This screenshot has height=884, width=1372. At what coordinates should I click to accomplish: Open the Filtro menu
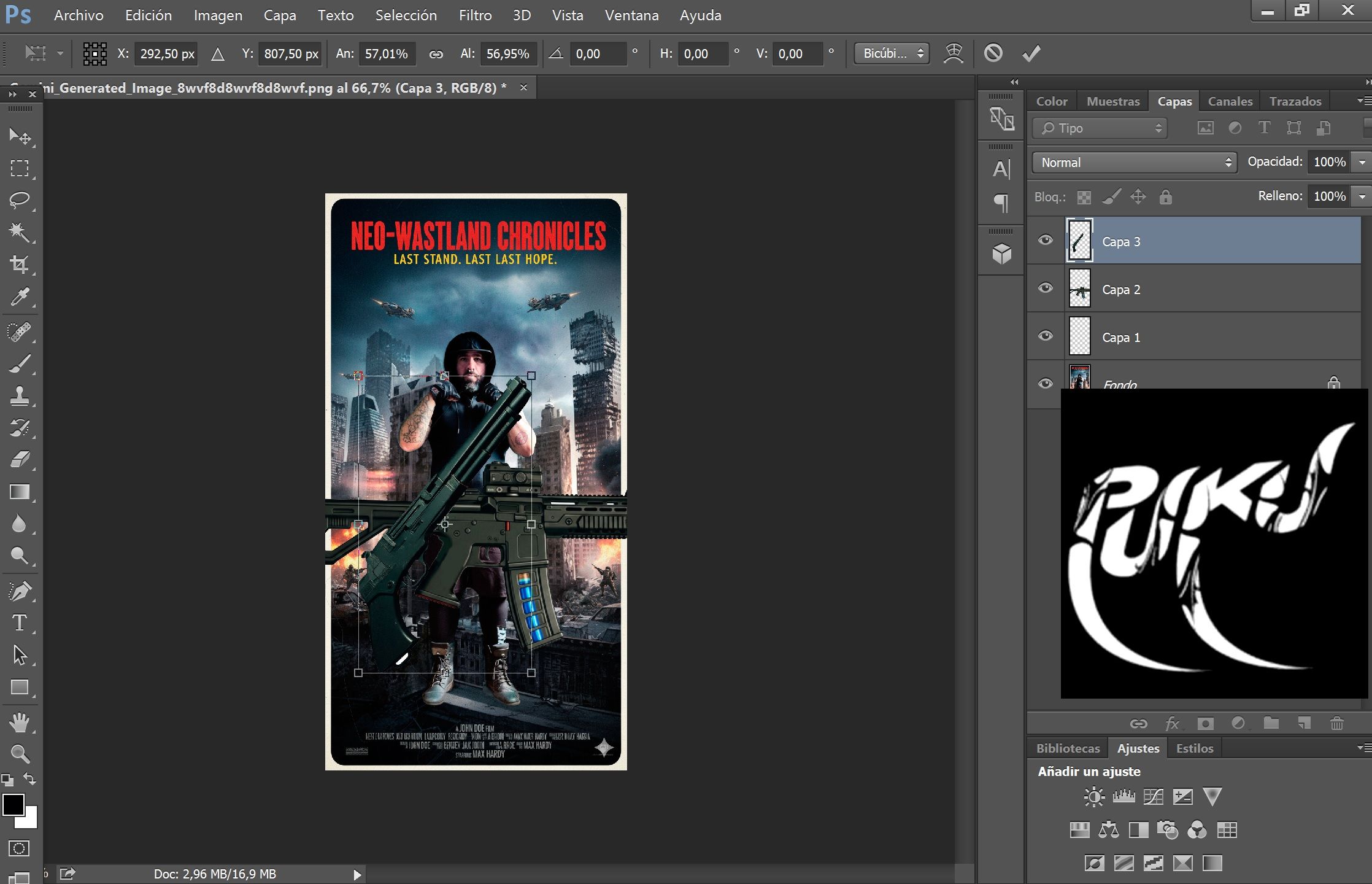(x=475, y=15)
